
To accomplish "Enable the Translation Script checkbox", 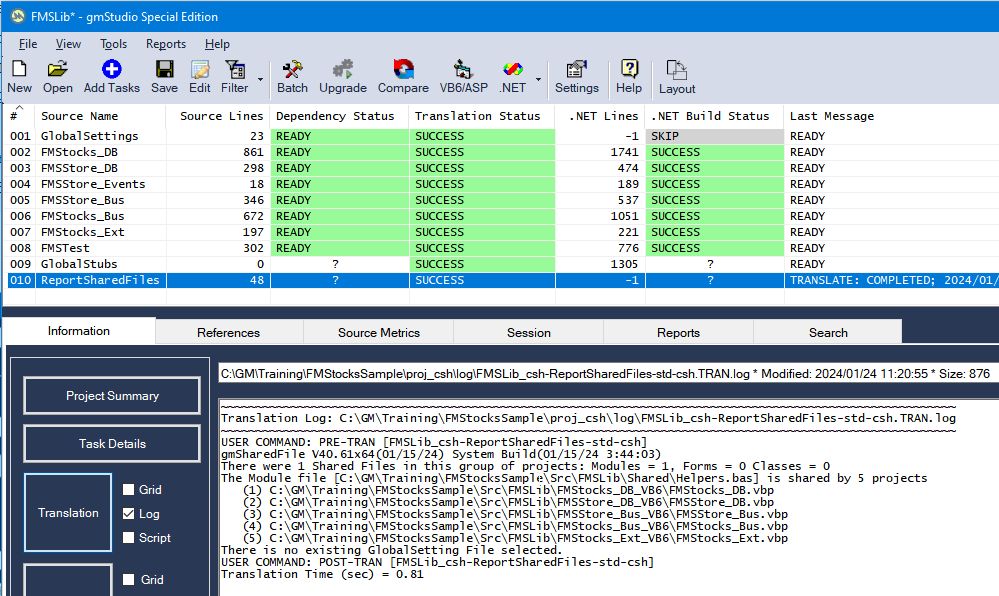I will point(129,538).
